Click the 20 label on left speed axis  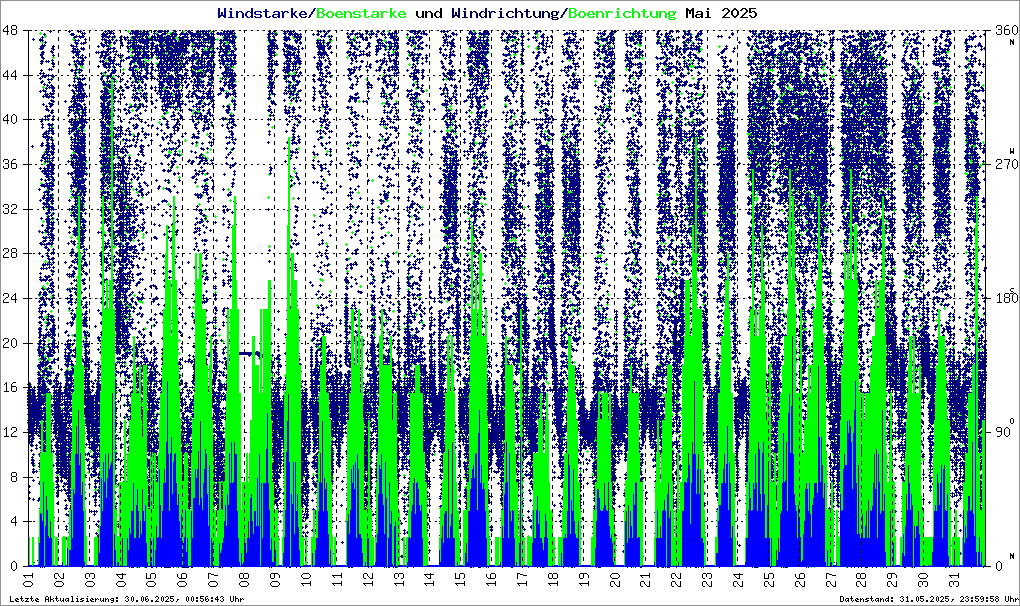coord(12,343)
